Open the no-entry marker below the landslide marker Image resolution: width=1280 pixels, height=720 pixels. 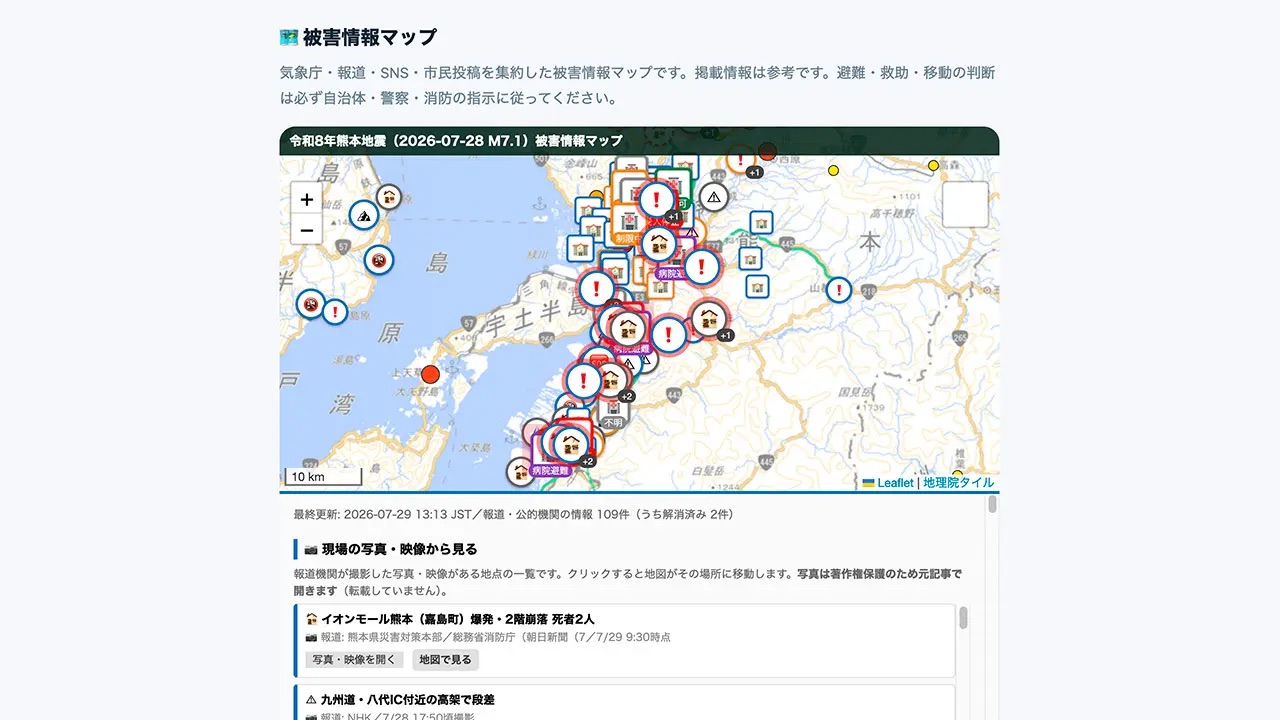click(378, 260)
